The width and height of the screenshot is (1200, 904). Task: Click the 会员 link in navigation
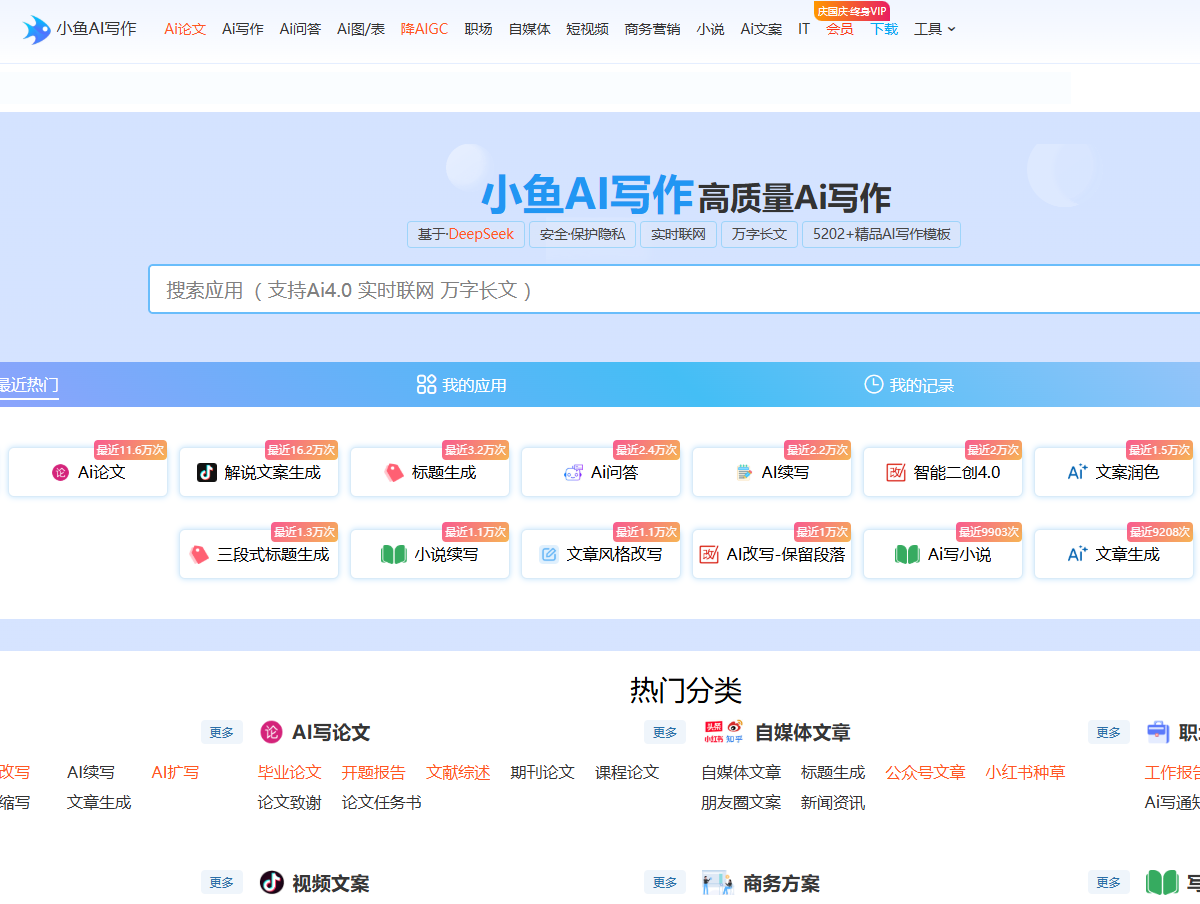(839, 29)
